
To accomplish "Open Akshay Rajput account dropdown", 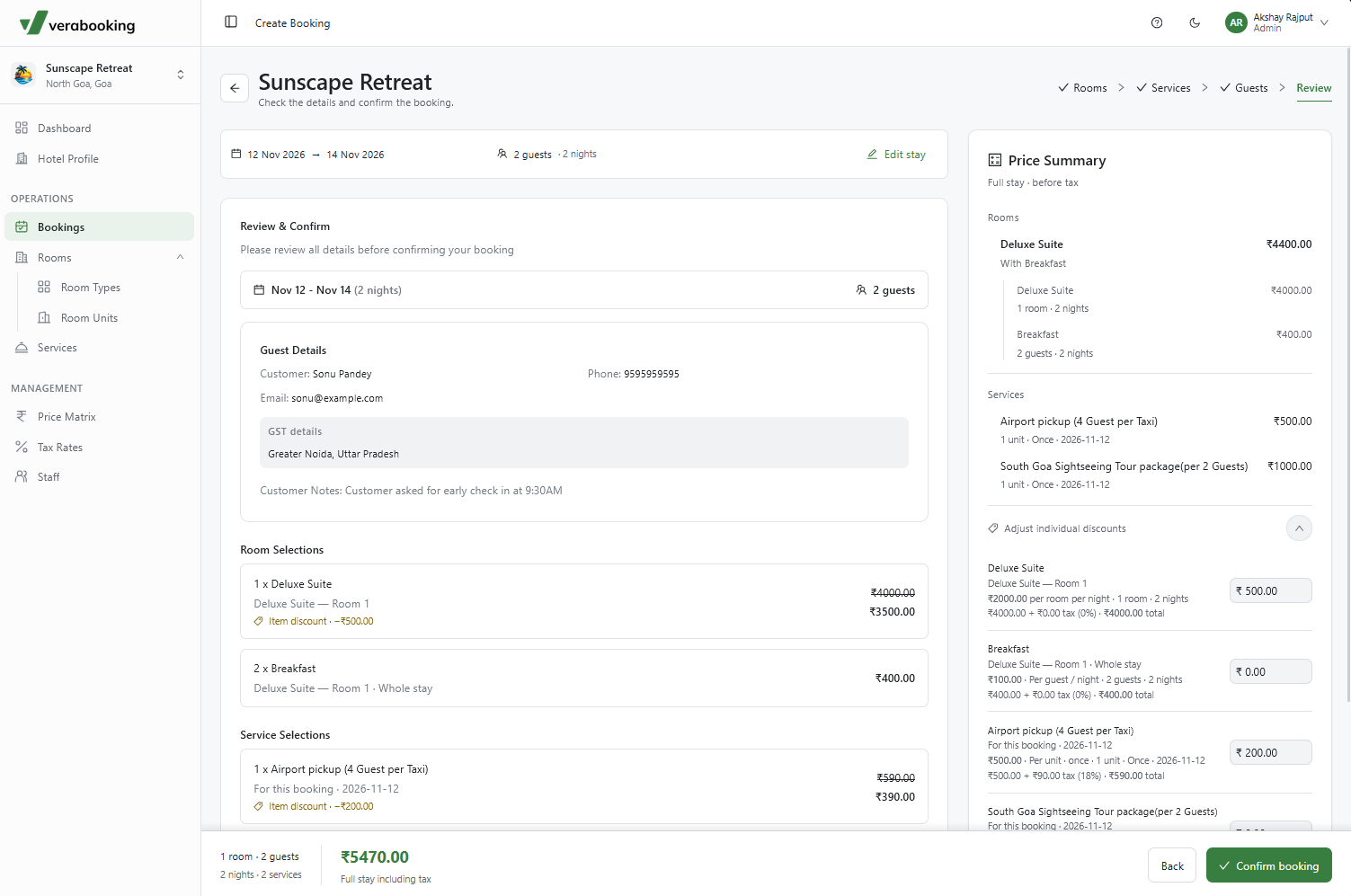I will click(x=1277, y=22).
